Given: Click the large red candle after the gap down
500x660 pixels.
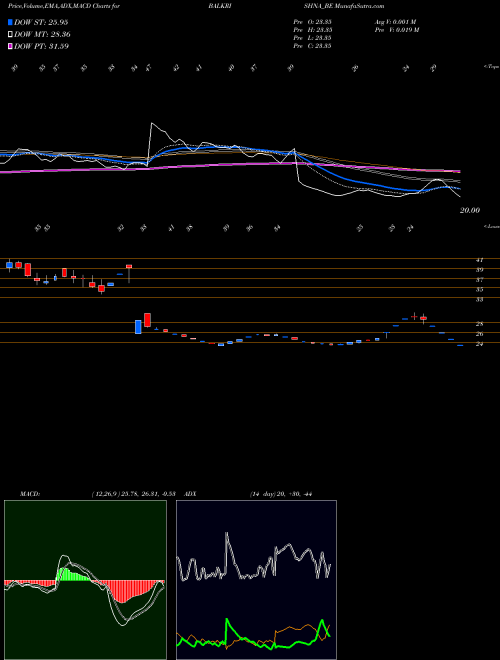Looking at the screenshot, I should (x=147, y=320).
